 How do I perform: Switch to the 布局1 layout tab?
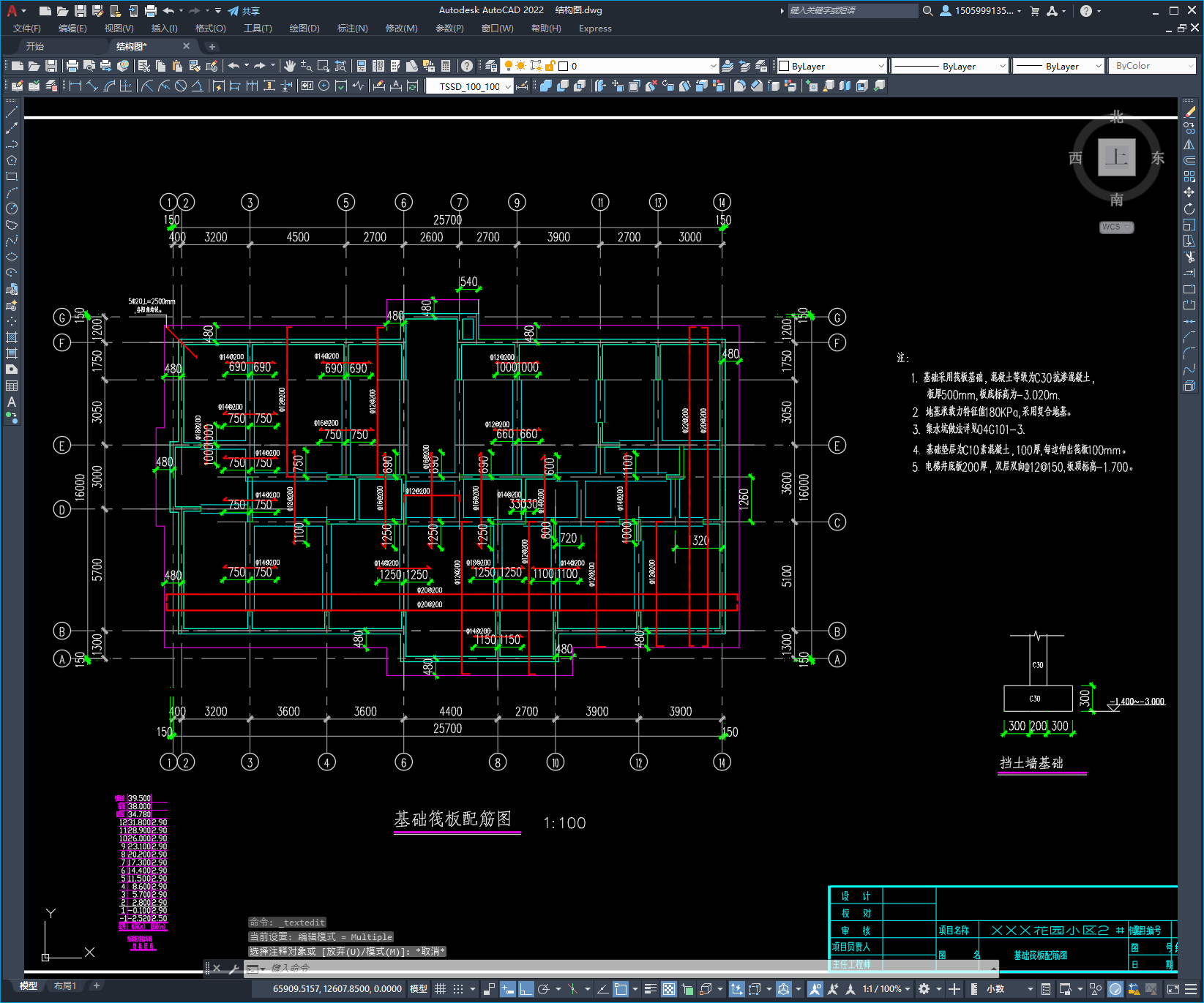64,986
